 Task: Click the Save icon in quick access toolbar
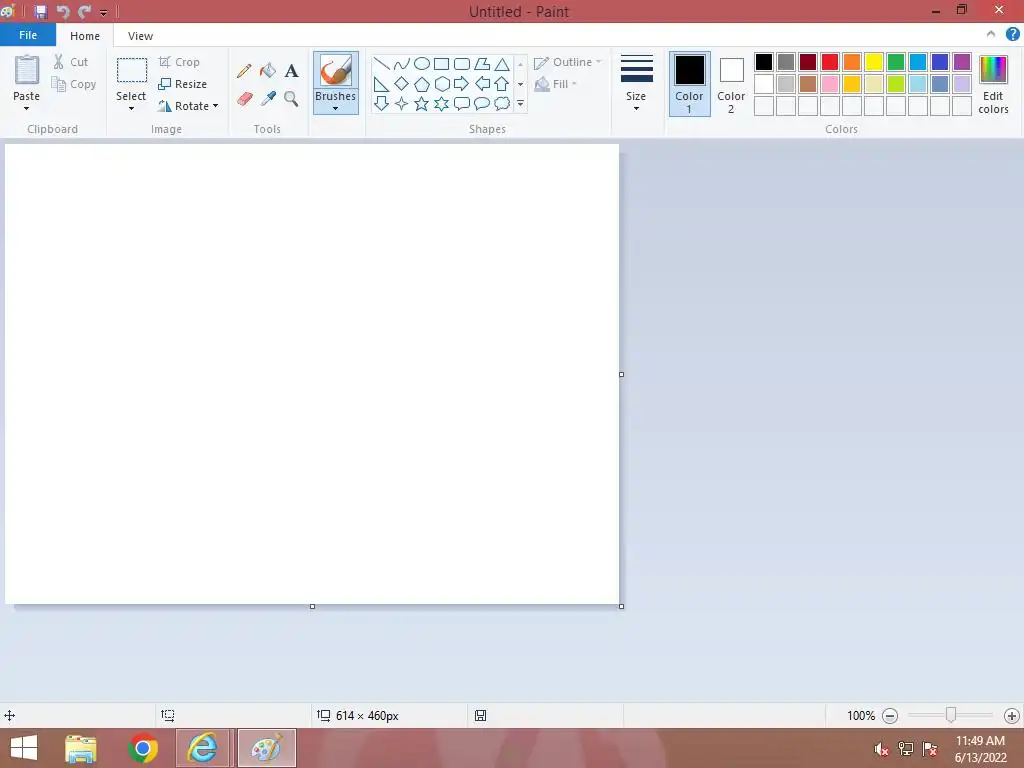40,12
